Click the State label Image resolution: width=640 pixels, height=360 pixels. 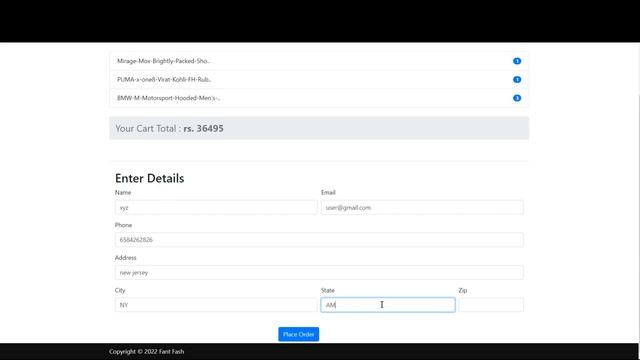point(328,290)
